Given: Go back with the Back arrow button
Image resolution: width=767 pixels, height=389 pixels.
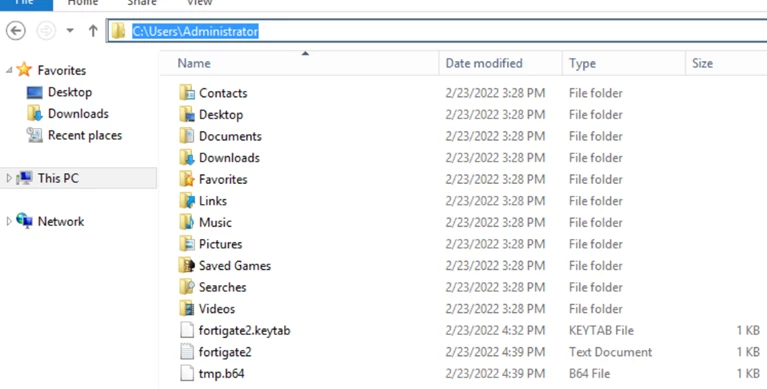Looking at the screenshot, I should pos(16,31).
